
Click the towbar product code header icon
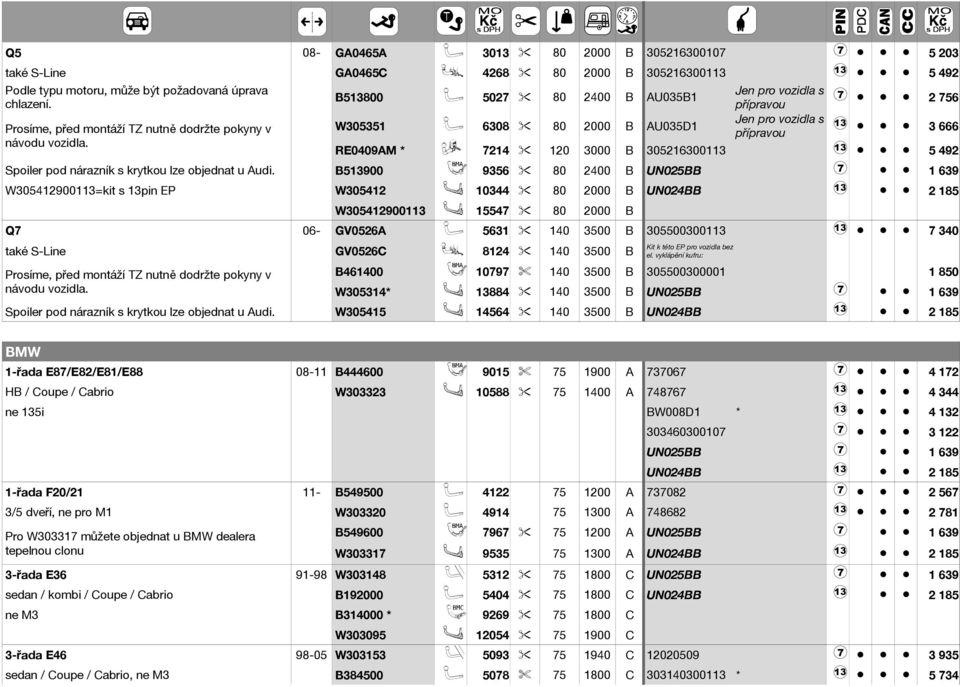[384, 21]
